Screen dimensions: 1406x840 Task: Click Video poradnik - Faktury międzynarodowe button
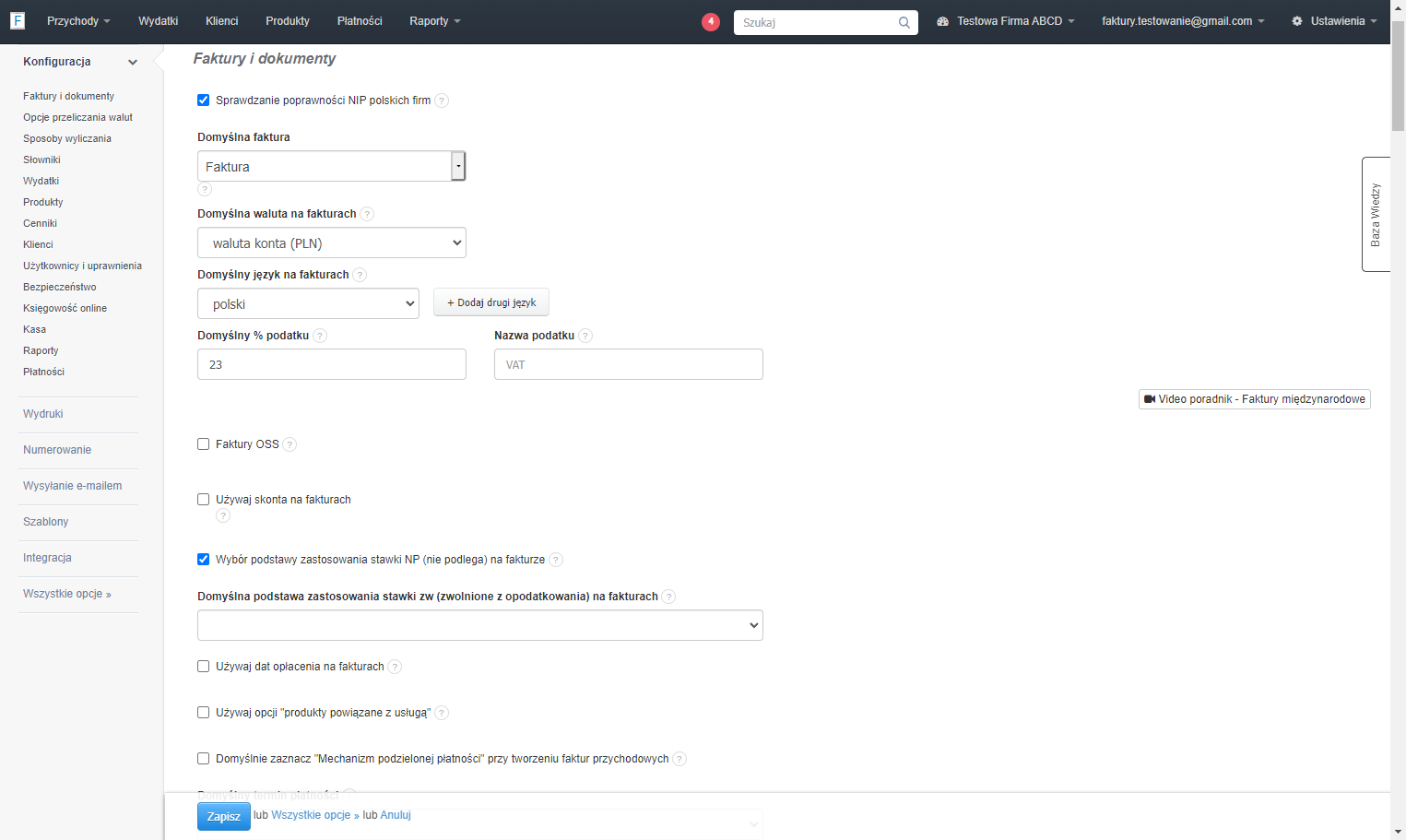coord(1255,399)
